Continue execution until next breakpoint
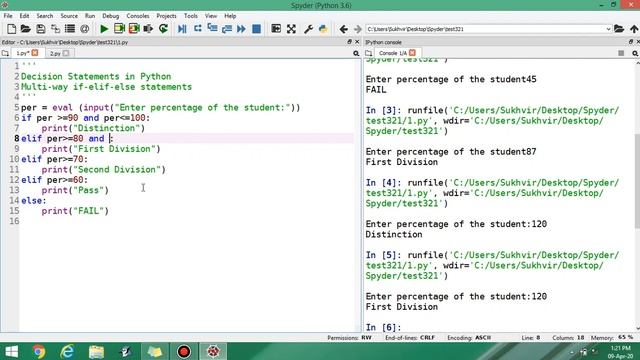This screenshot has height=360, width=640. tap(241, 29)
